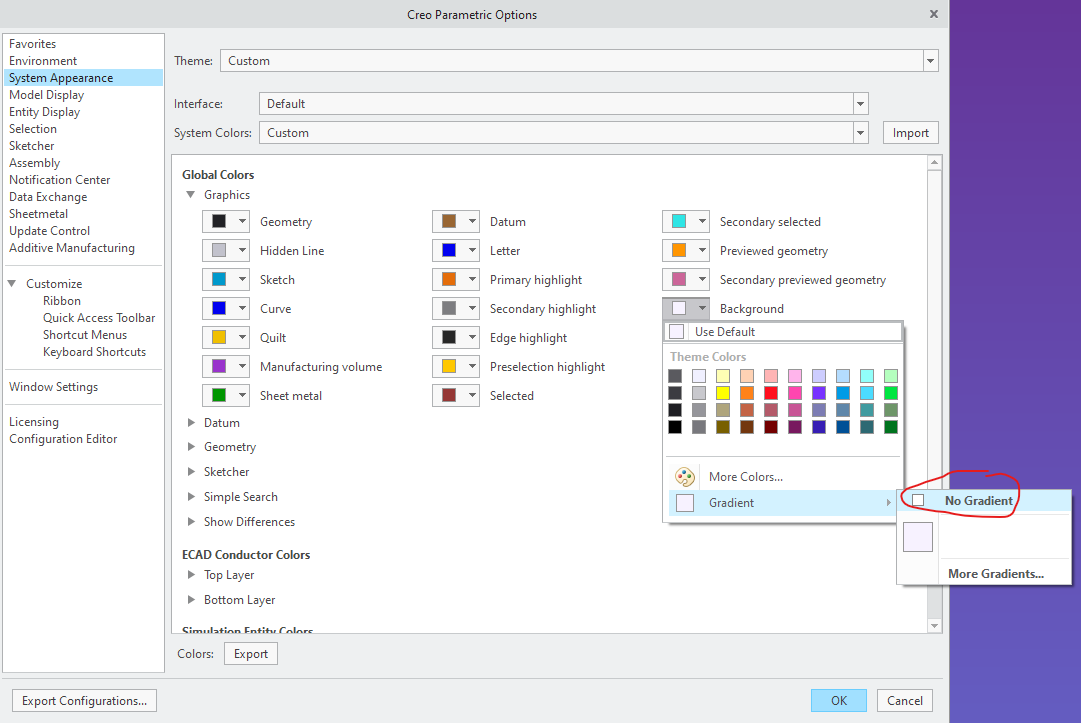Click the Import button
Screen dimensions: 1081x723
(x=910, y=131)
